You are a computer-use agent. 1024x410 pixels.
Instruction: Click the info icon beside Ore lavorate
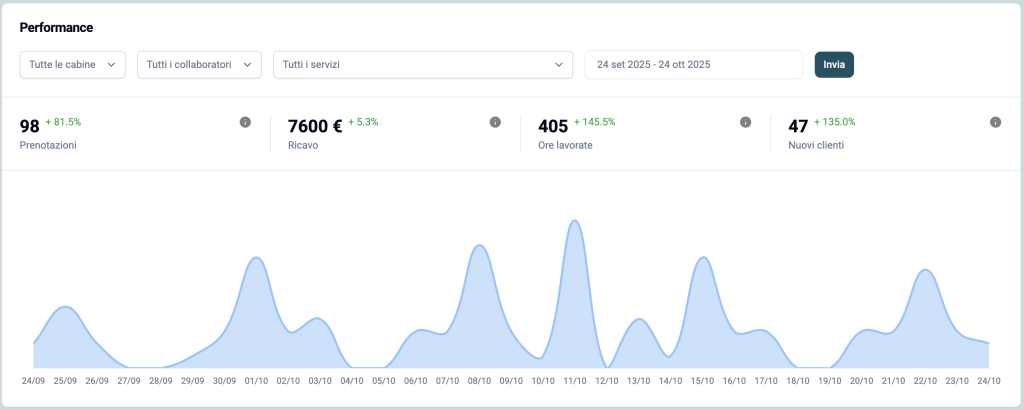[745, 122]
